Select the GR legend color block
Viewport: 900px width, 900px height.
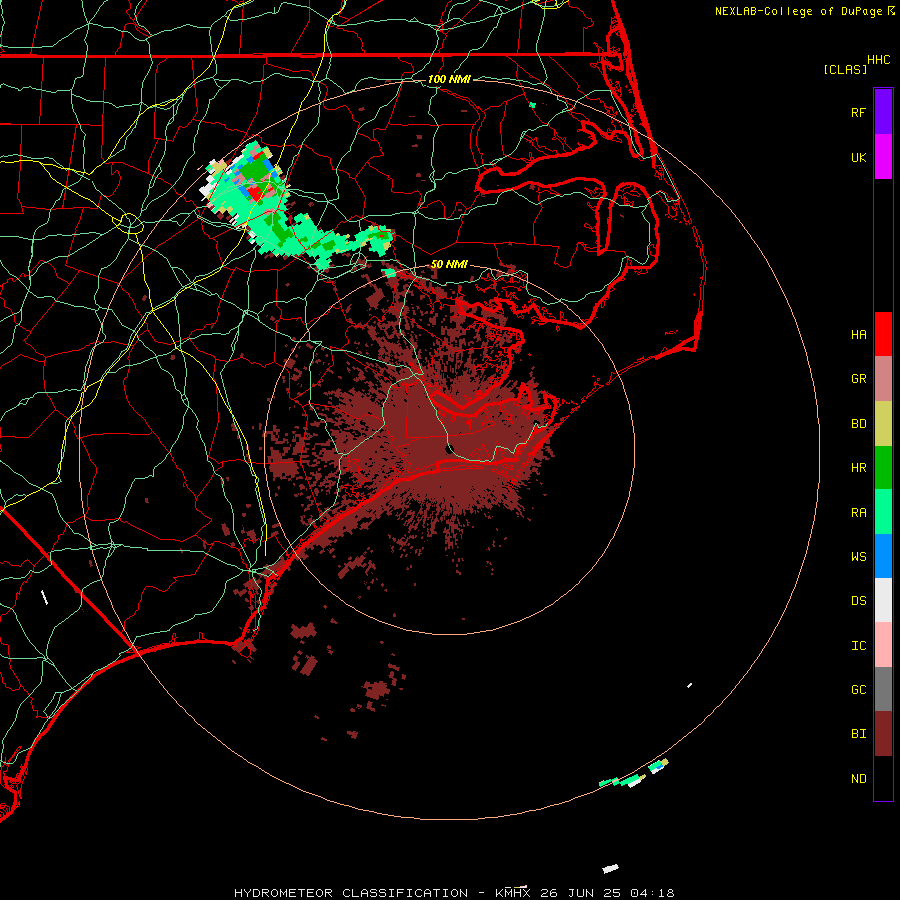tap(883, 379)
